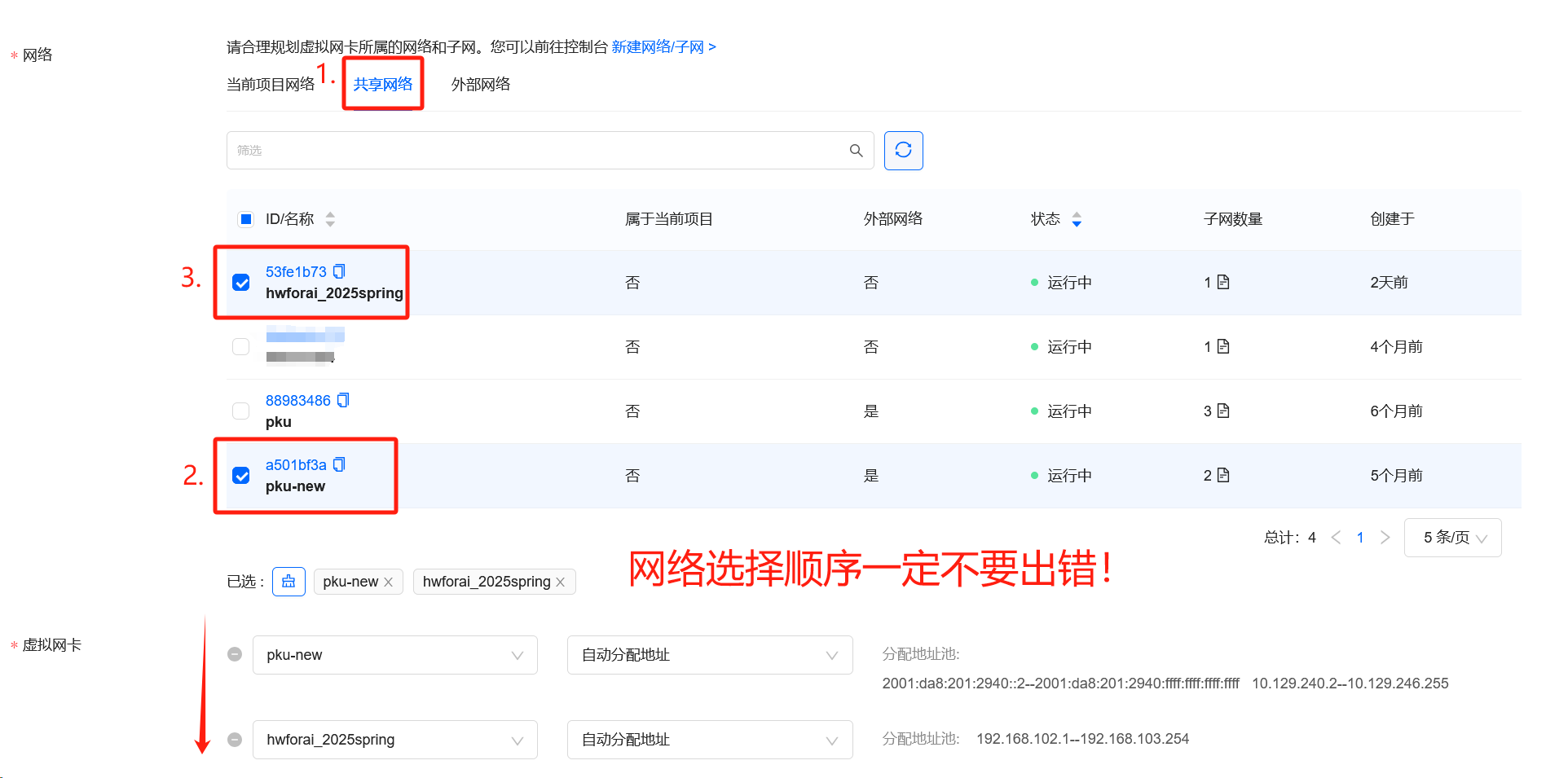Viewport: 1568px width, 778px height.
Task: Open the 5 条/页 page size dropdown
Action: pyautogui.click(x=1452, y=538)
